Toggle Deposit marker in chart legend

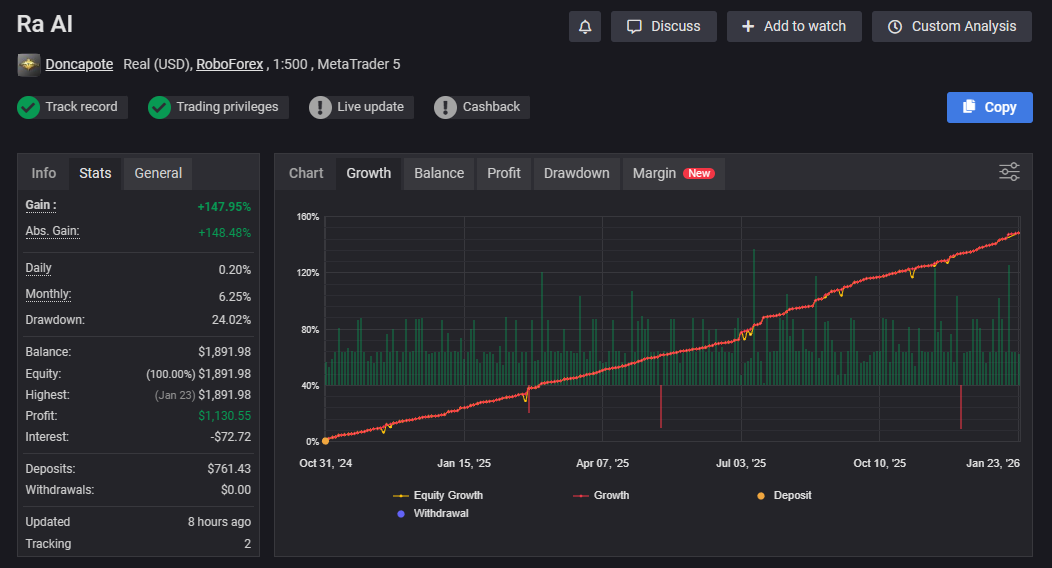(x=784, y=495)
